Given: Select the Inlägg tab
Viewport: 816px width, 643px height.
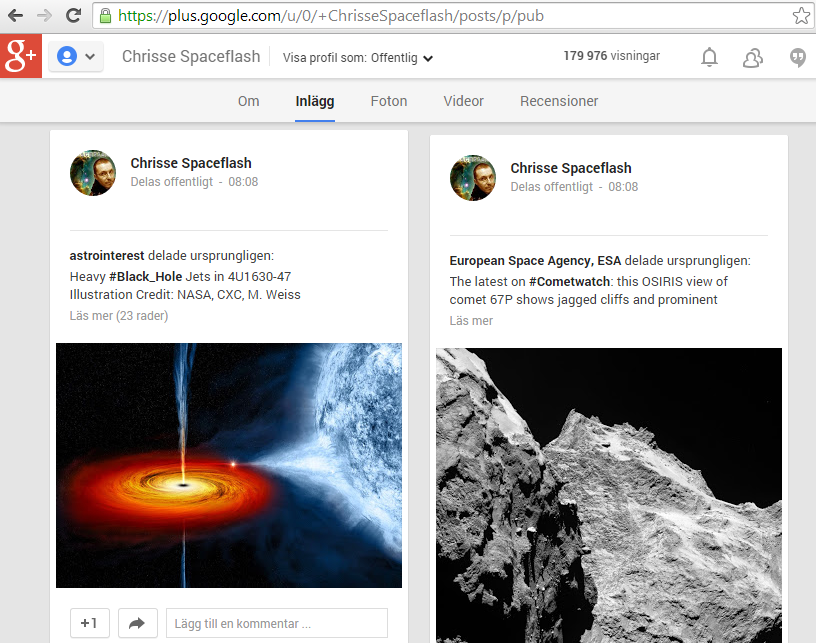Looking at the screenshot, I should coord(315,101).
